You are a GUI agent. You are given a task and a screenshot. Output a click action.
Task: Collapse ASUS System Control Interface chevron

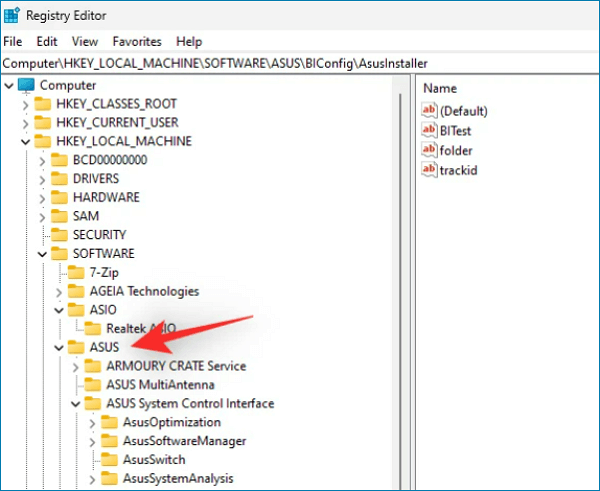76,405
